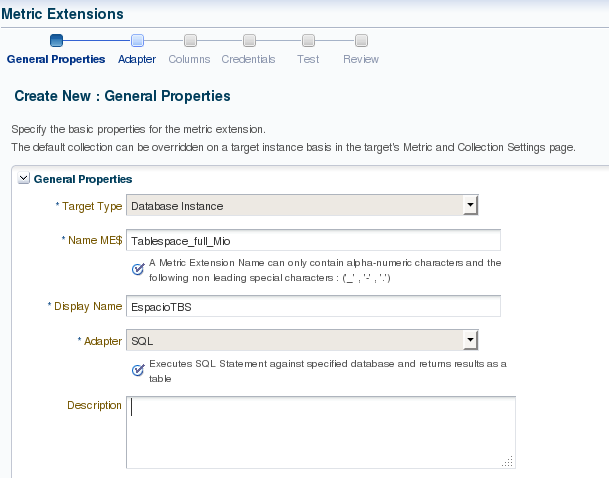Screen dimensions: 609x478
Task: Open the Target Type dropdown
Action: click(x=470, y=206)
